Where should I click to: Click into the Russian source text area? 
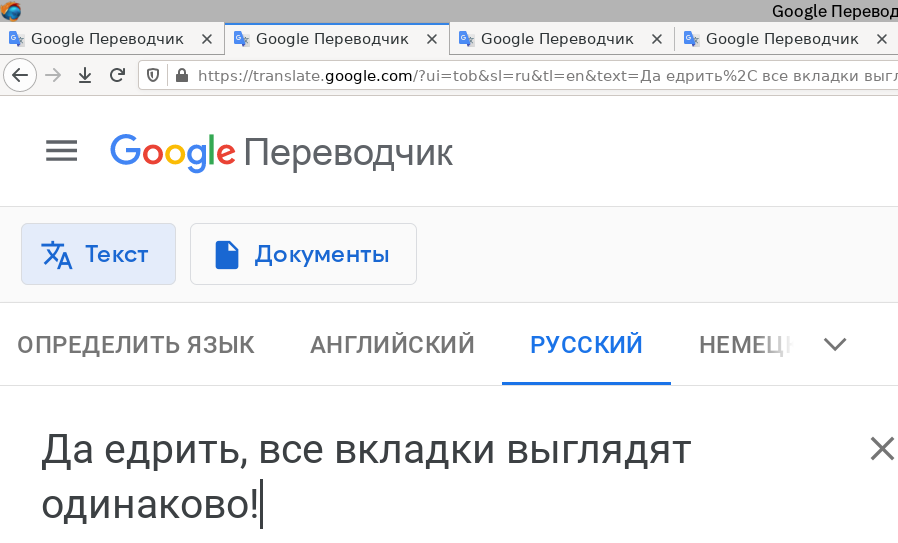coord(367,477)
